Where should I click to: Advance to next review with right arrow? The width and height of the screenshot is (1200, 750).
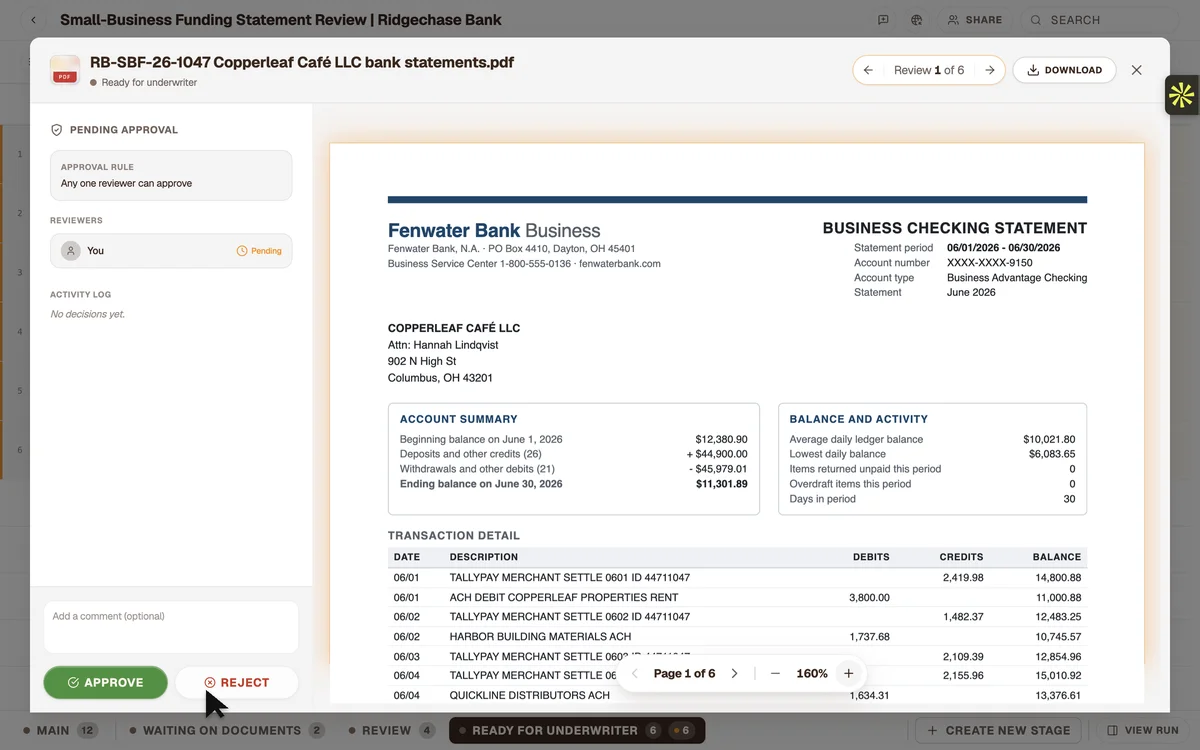click(x=989, y=70)
